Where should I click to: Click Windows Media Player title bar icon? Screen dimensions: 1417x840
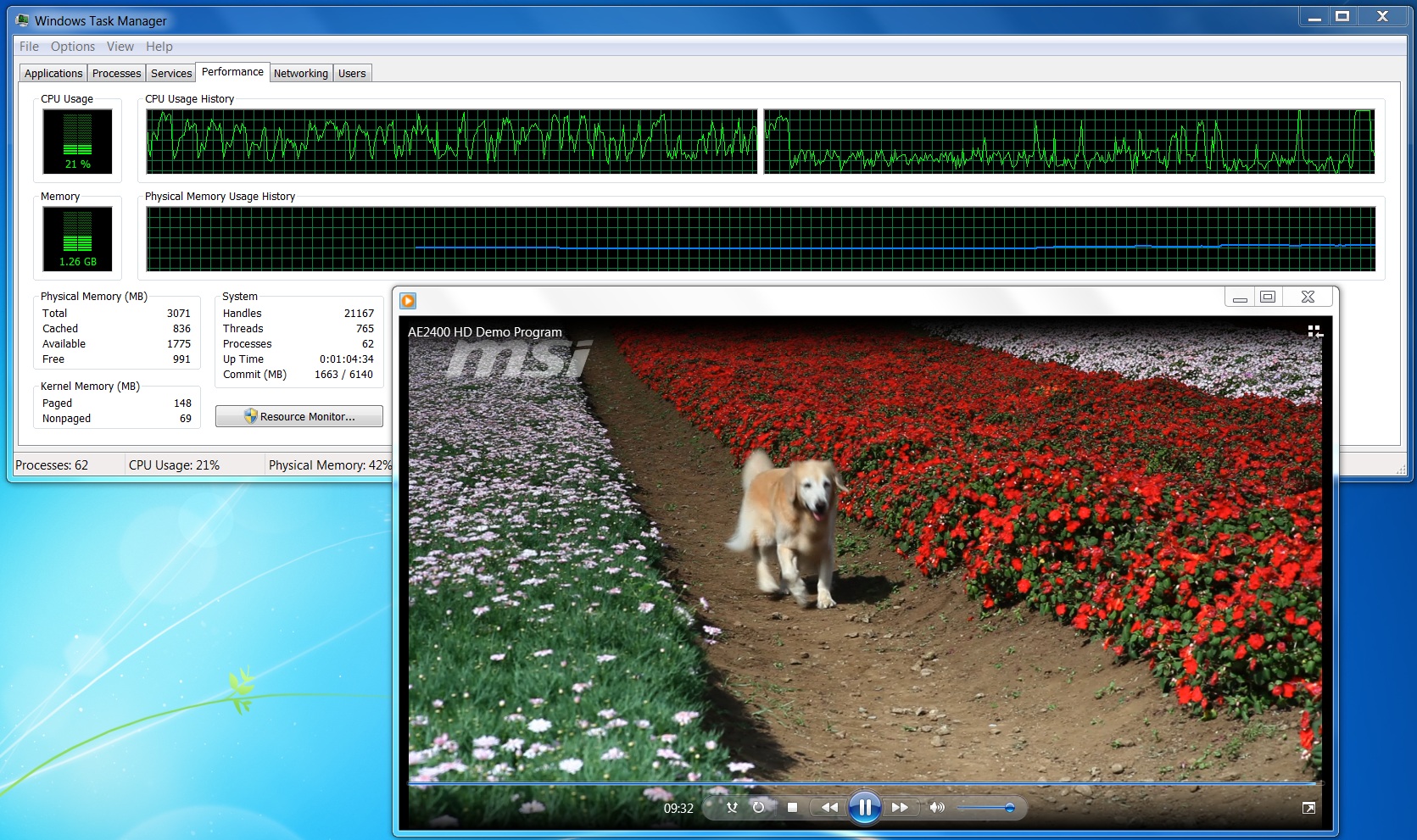408,300
